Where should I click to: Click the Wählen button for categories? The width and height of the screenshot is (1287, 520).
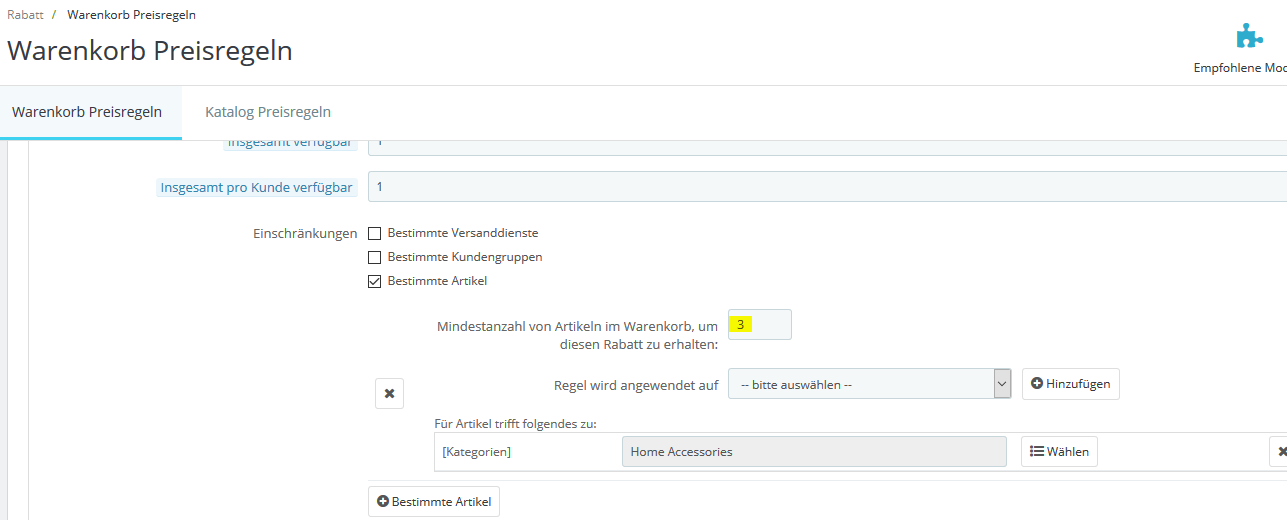1059,452
